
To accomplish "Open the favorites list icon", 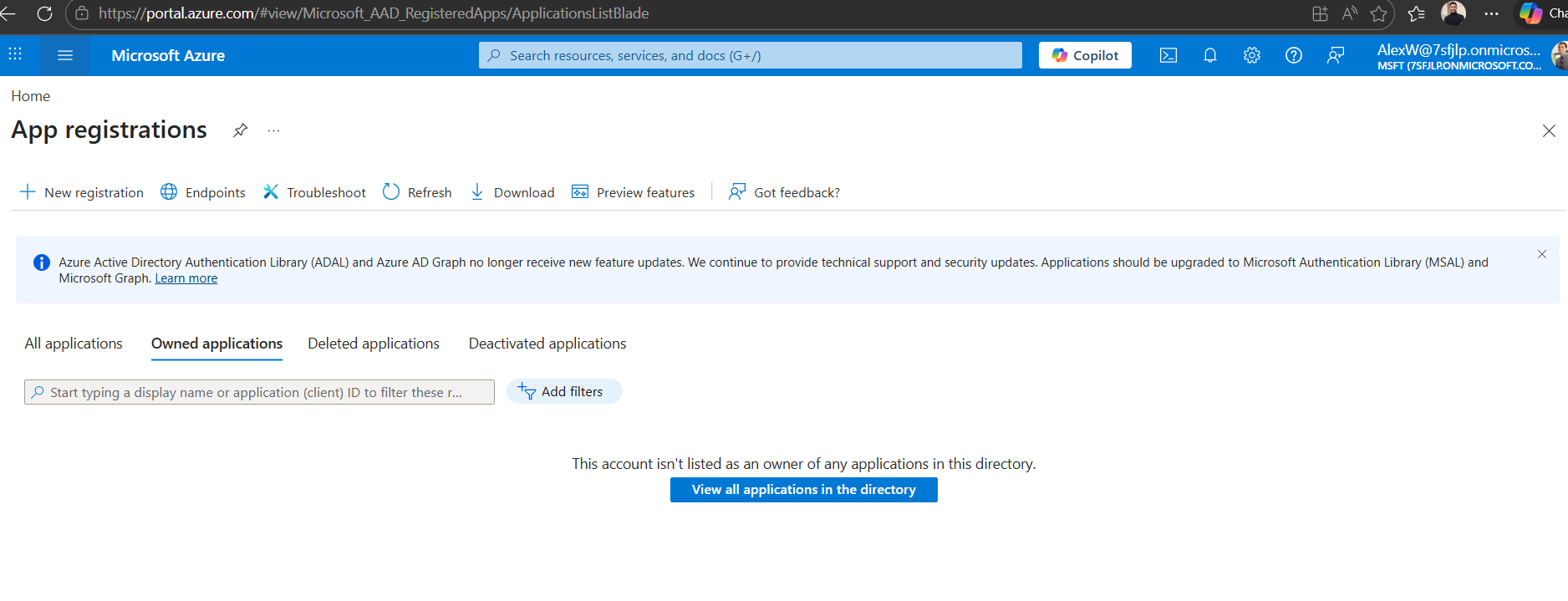I will (x=1417, y=13).
